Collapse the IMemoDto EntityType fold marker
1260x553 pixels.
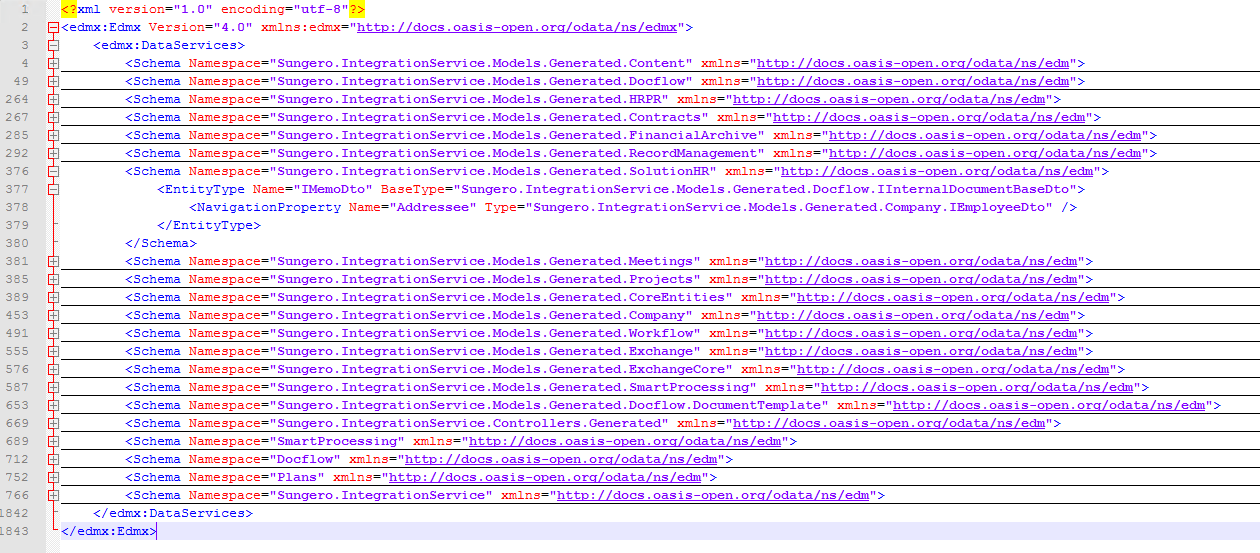(x=53, y=190)
